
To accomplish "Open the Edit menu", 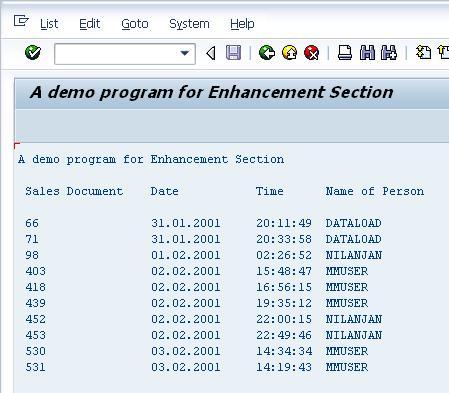I will click(90, 24).
